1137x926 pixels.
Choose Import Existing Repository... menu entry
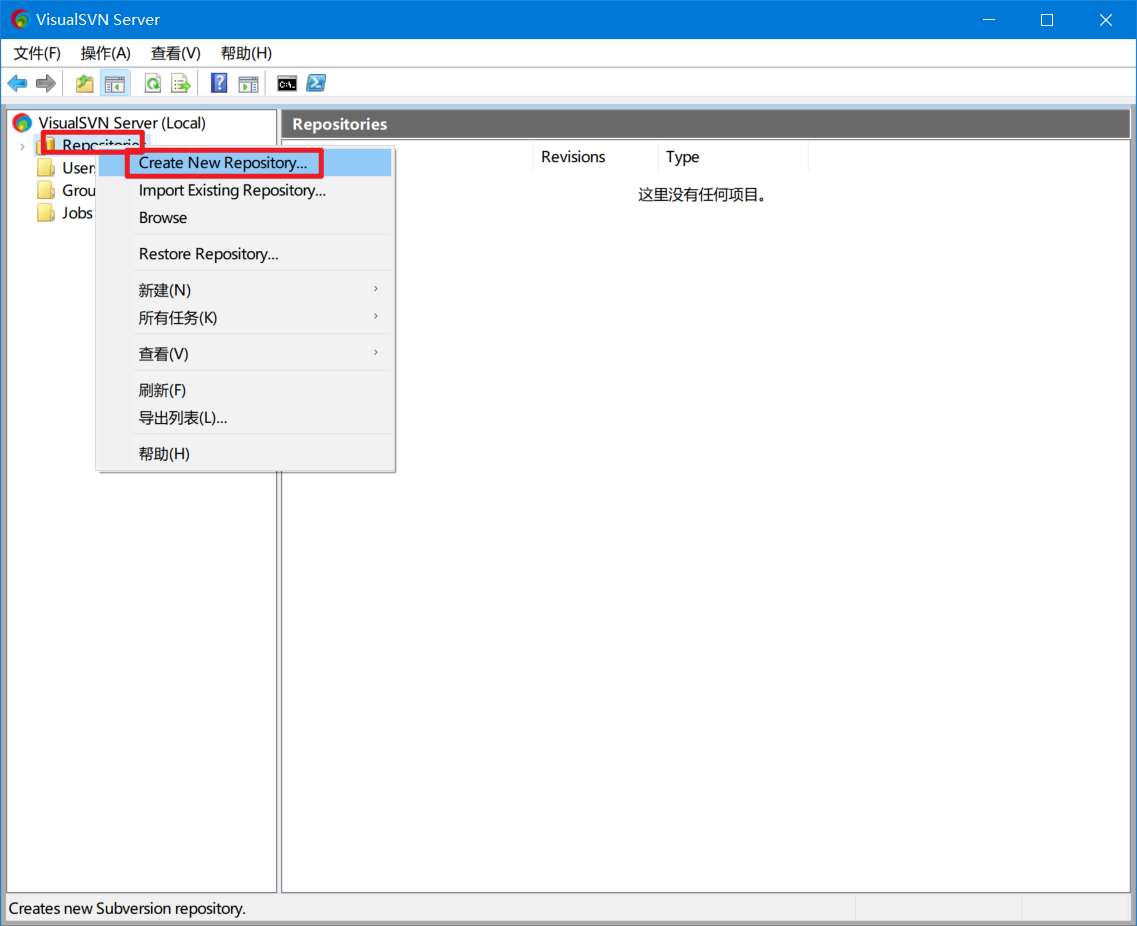tap(245, 190)
